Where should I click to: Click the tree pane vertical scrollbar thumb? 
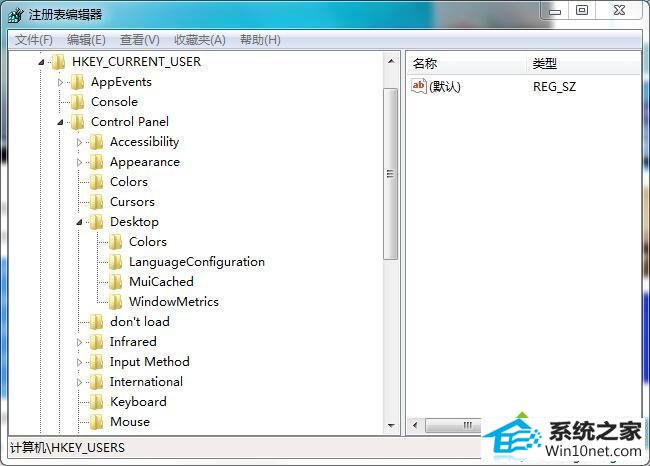390,174
